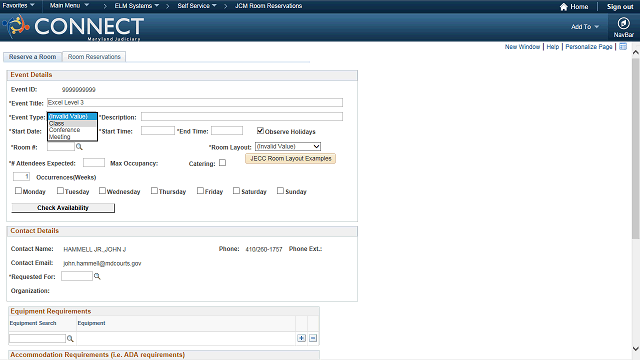Viewport: 640px width, 360px height.
Task: Select Class in Event Type list
Action: (72, 123)
